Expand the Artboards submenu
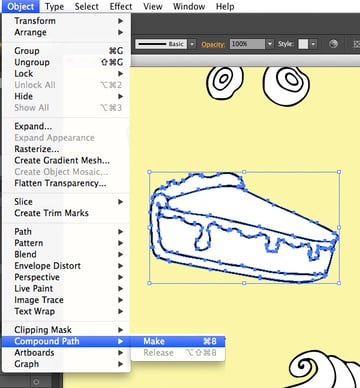The height and width of the screenshot is (388, 360). [66, 353]
